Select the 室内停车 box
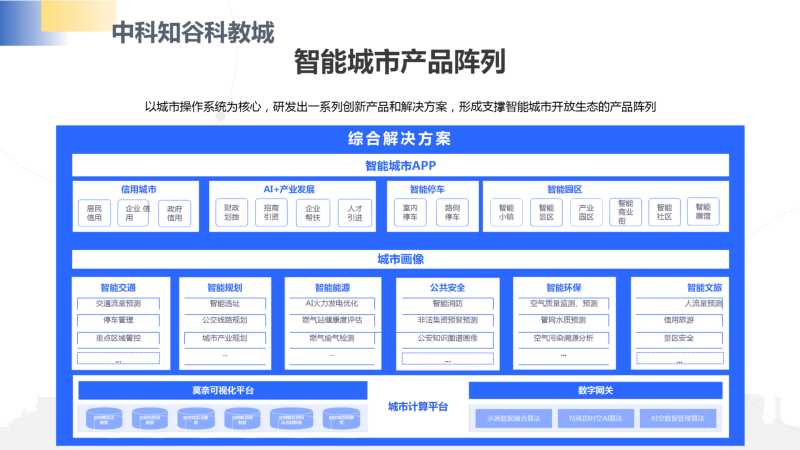 [410, 212]
